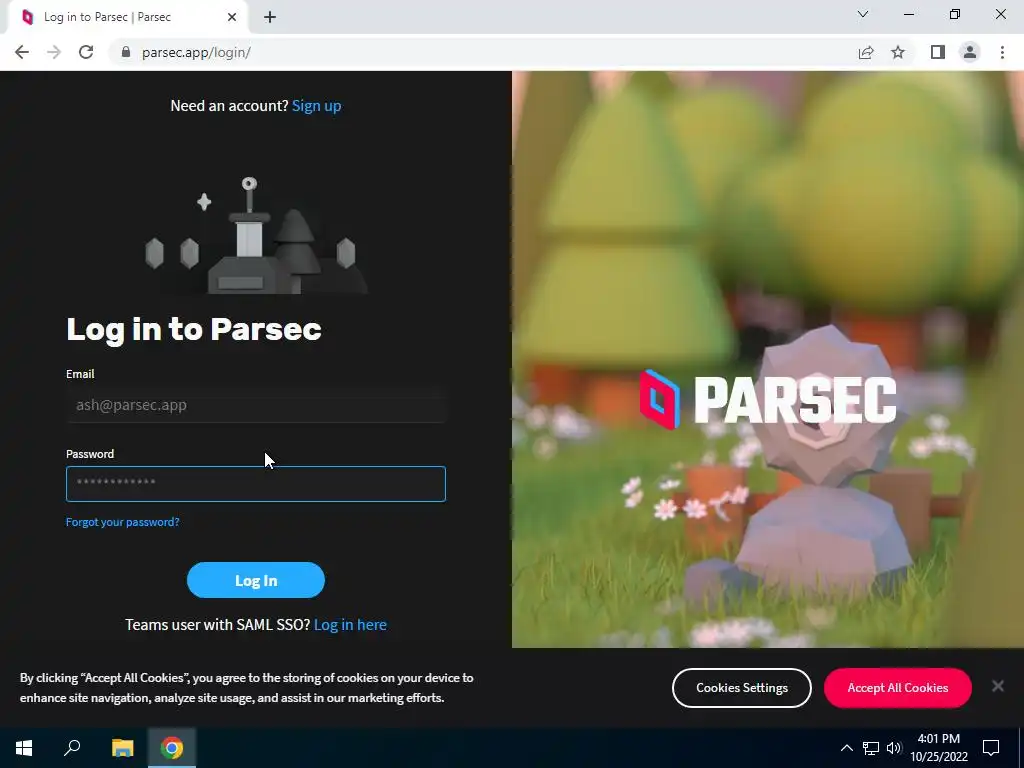View site information lock icon
The width and height of the screenshot is (1024, 768).
point(126,52)
